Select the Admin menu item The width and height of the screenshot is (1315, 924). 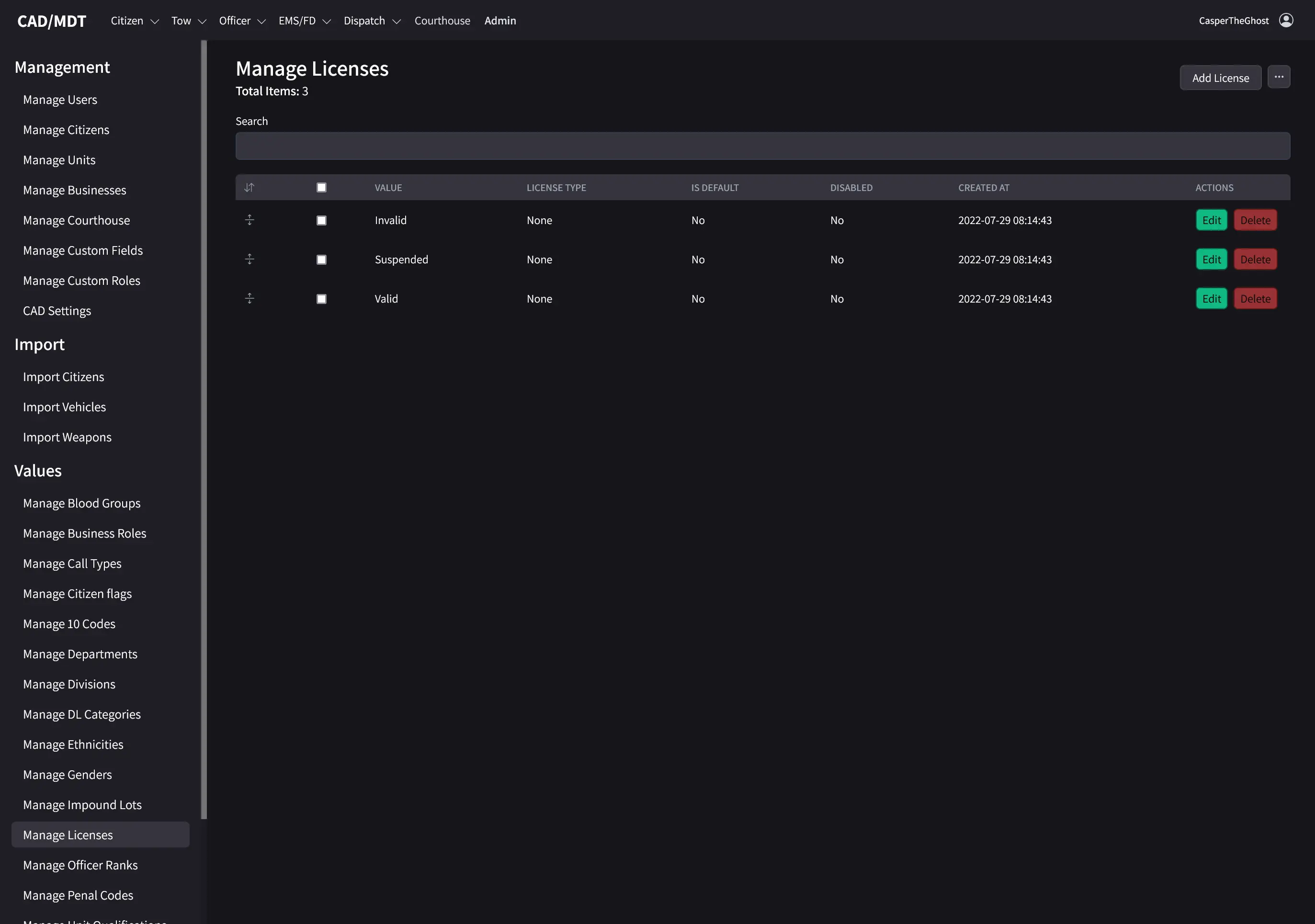click(x=500, y=21)
